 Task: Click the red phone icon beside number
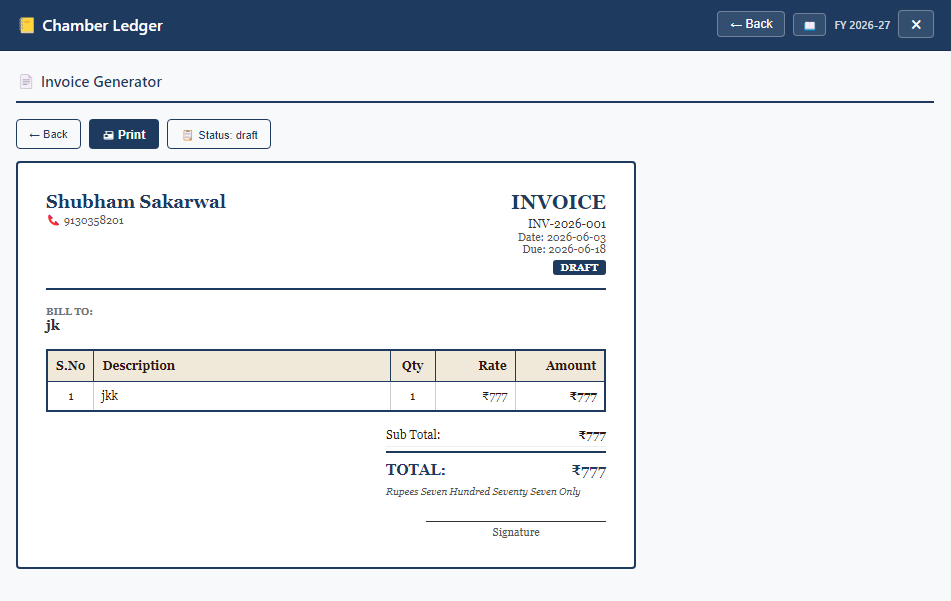click(x=53, y=220)
